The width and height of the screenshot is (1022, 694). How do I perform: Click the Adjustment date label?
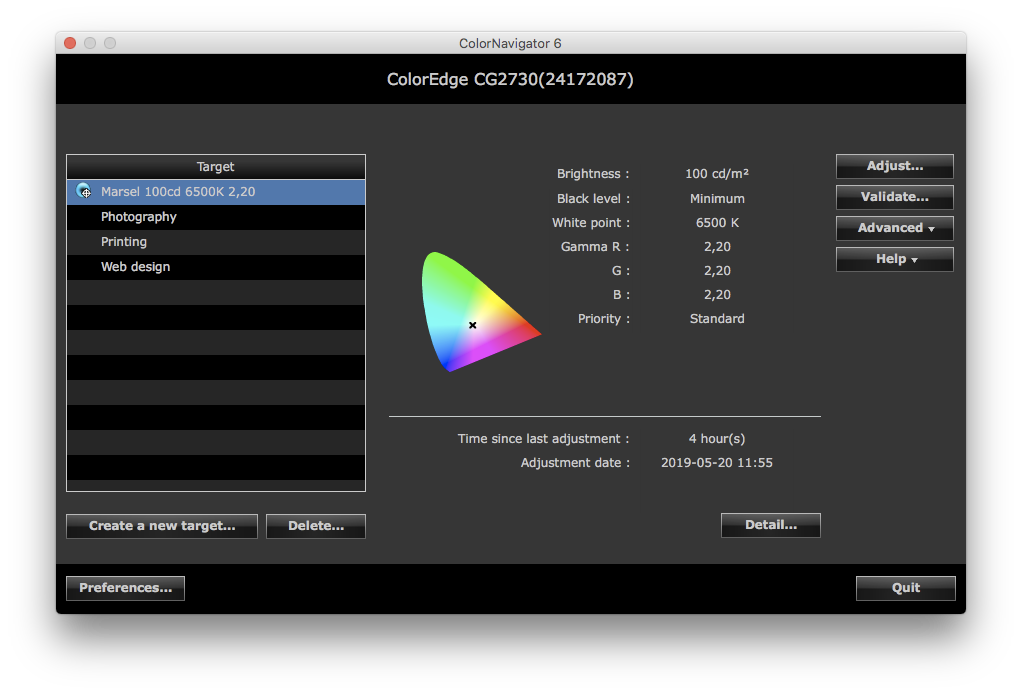point(576,463)
